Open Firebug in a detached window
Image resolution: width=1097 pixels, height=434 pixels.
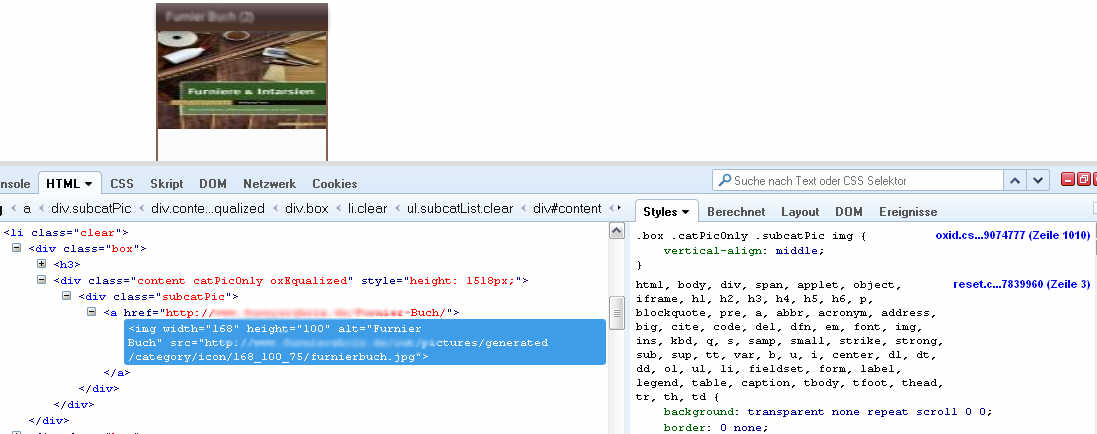1082,180
